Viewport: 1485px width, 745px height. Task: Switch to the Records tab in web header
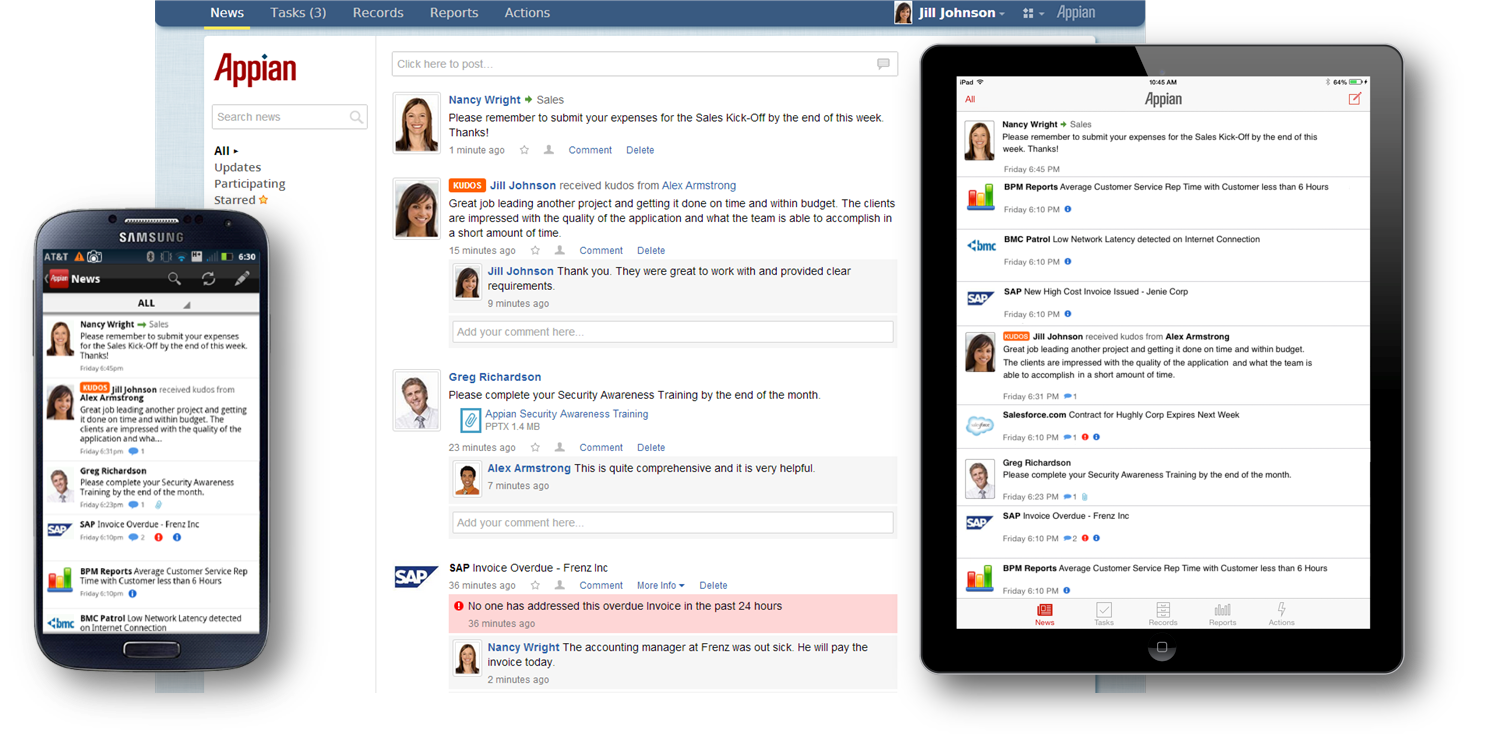378,13
